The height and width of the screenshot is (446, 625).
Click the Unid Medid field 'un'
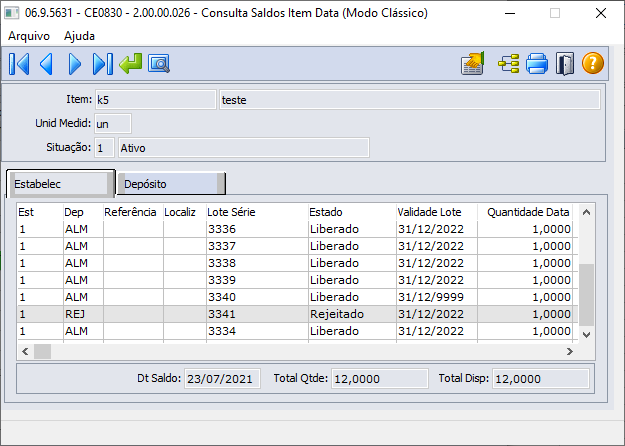[x=113, y=124]
